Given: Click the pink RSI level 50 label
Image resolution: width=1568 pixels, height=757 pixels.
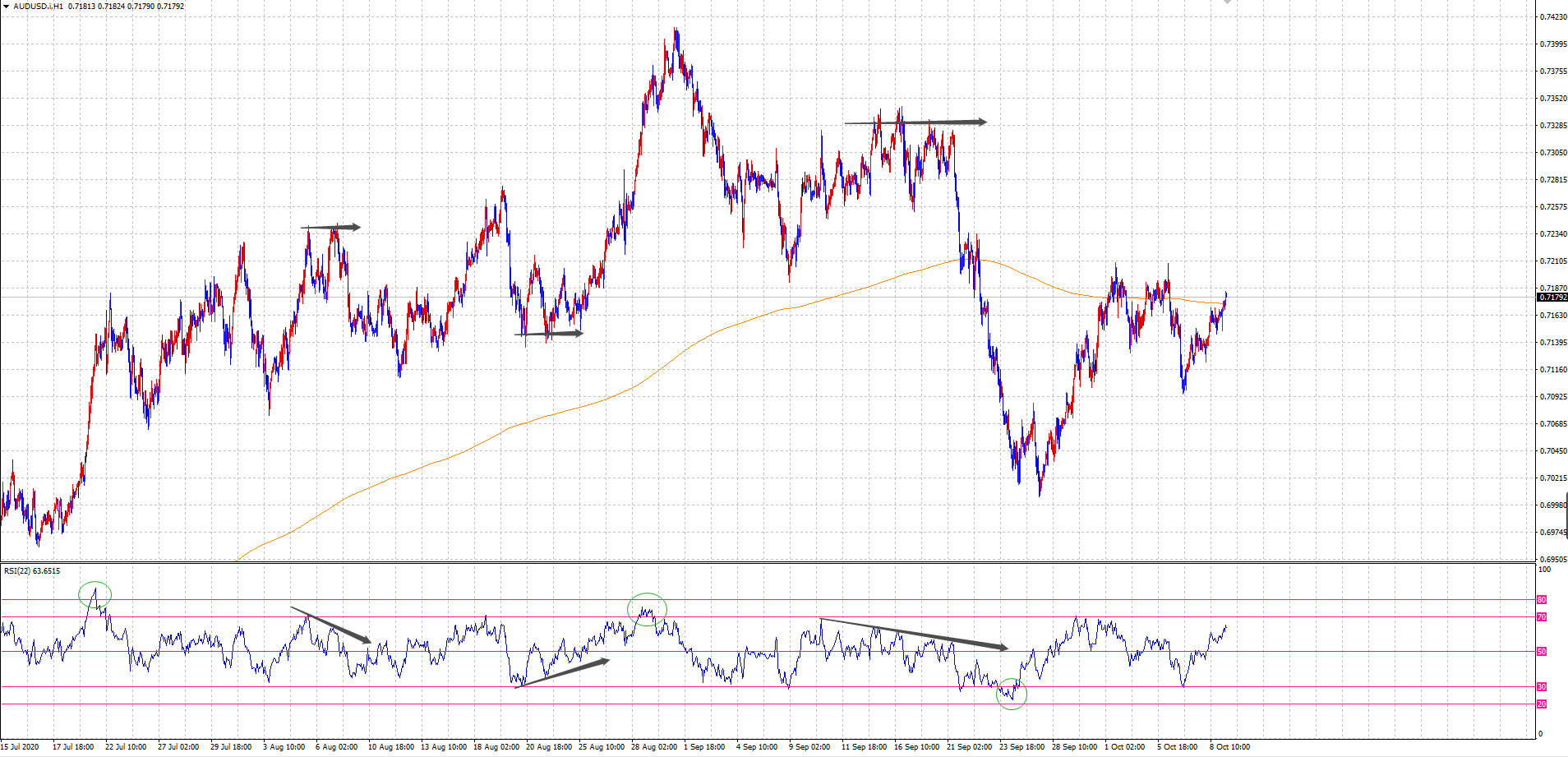Looking at the screenshot, I should click(1542, 652).
